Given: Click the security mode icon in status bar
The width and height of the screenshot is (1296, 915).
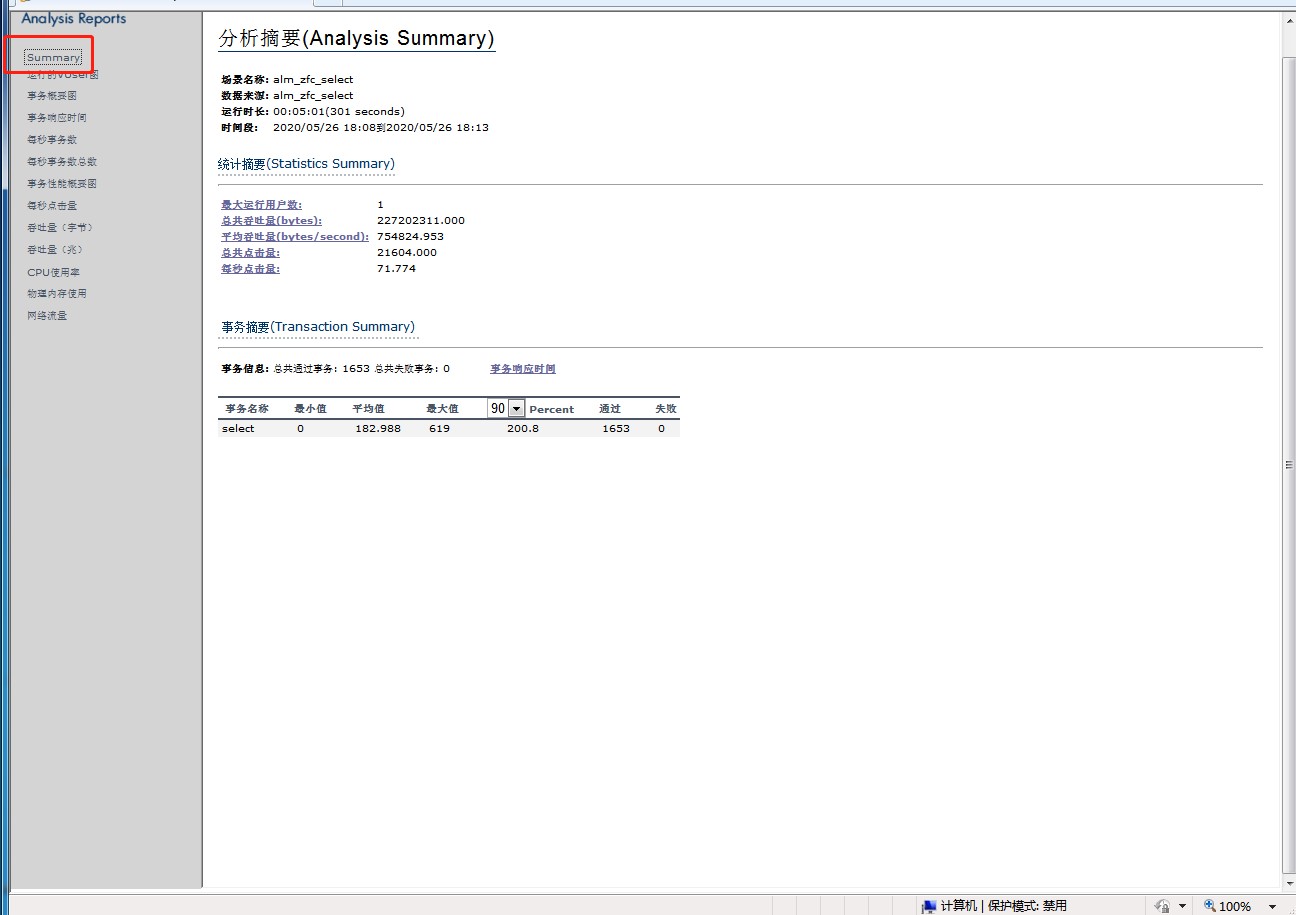Looking at the screenshot, I should coord(1162,906).
